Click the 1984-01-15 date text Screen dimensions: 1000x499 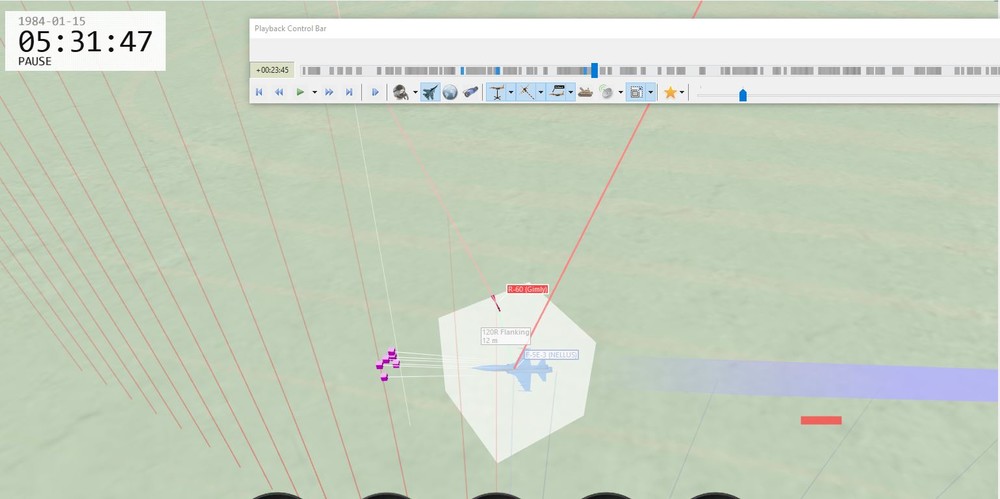(x=52, y=21)
